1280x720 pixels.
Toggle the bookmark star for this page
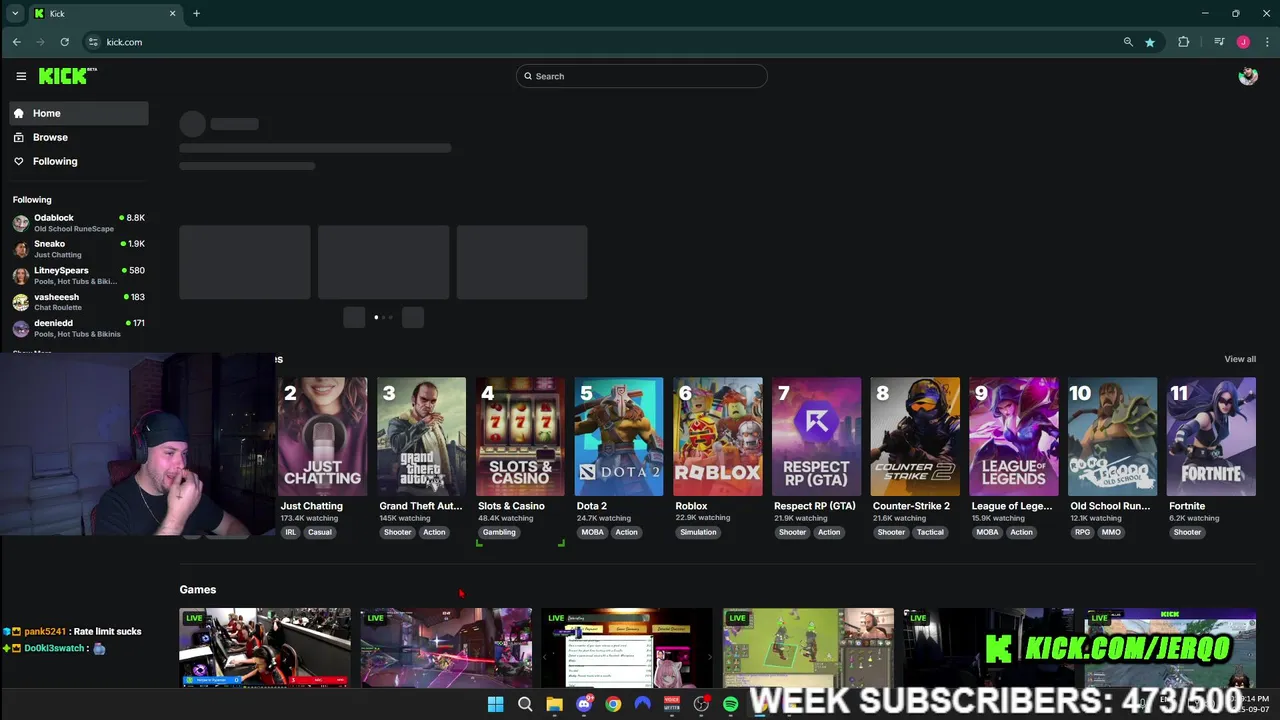(1150, 42)
